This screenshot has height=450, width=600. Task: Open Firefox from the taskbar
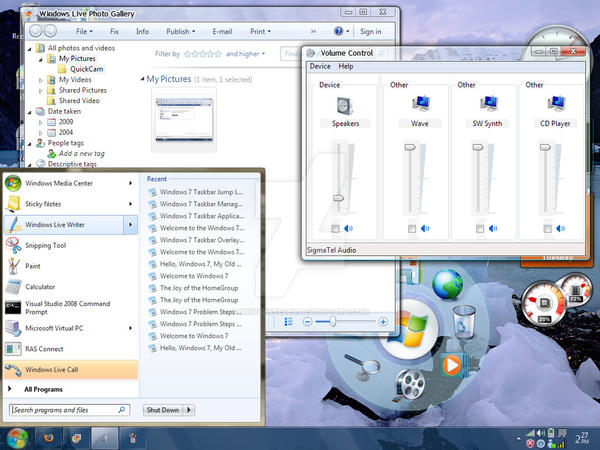pyautogui.click(x=49, y=437)
